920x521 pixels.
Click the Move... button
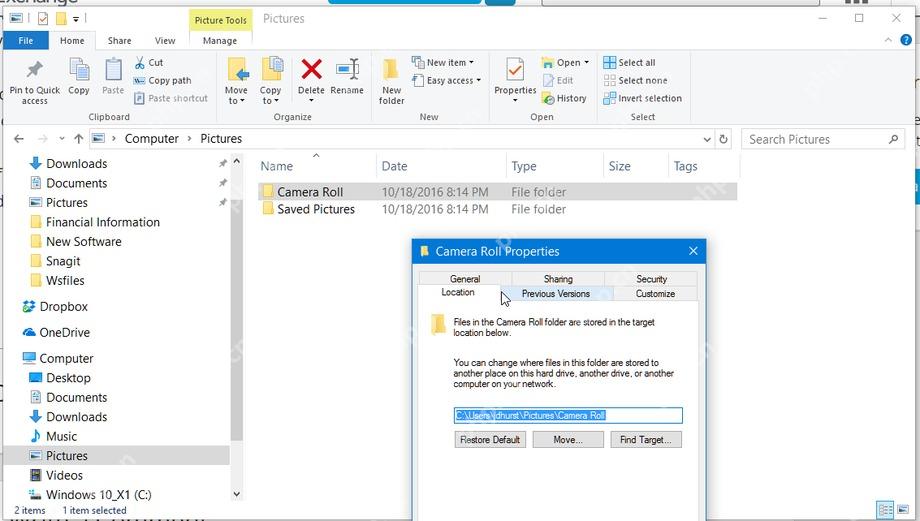568,439
